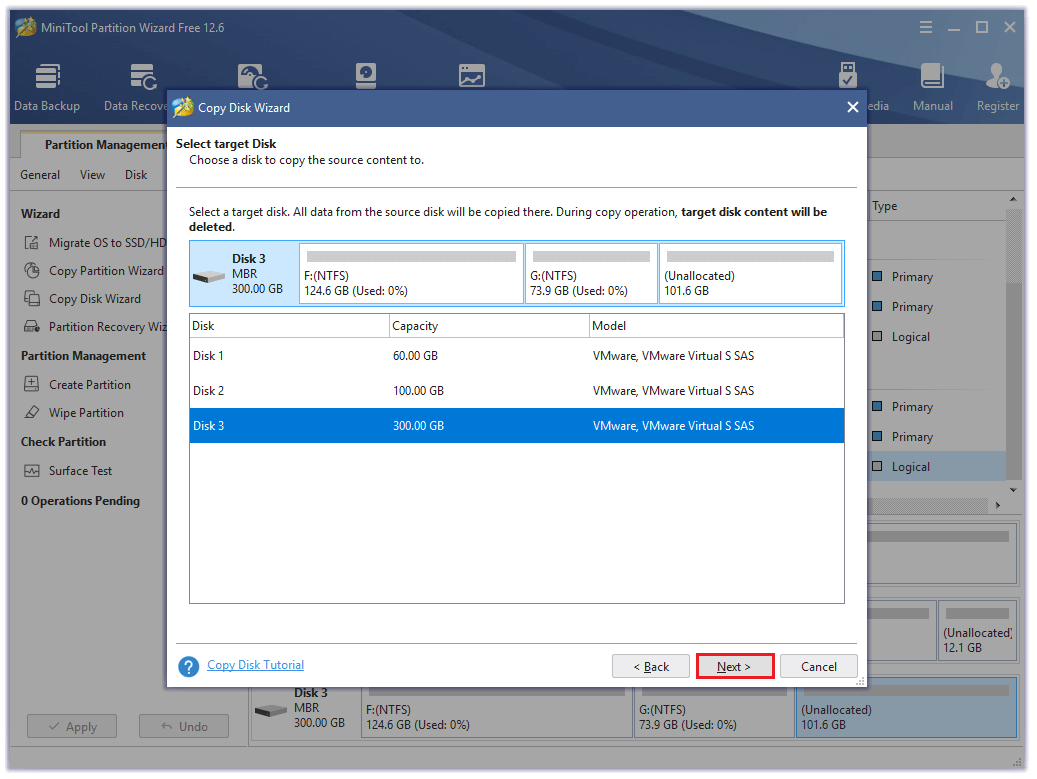1037x779 pixels.
Task: Click the Copy Disk Wizard sidebar icon
Action: click(31, 298)
